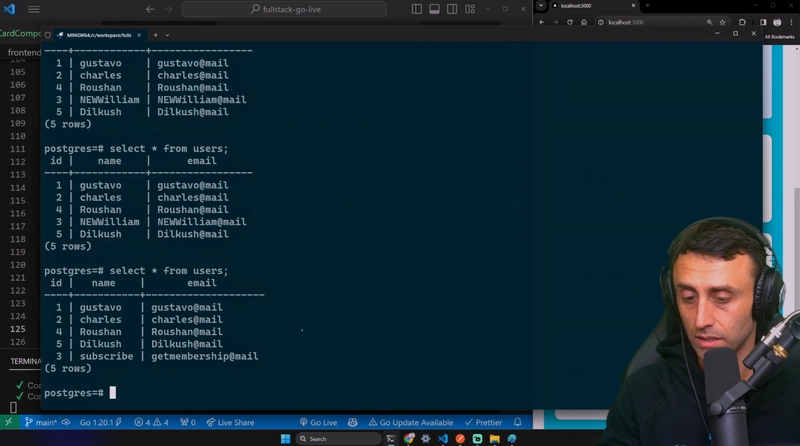Image resolution: width=800 pixels, height=446 pixels.
Task: Go back in VS Code navigation history
Action: coord(150,9)
